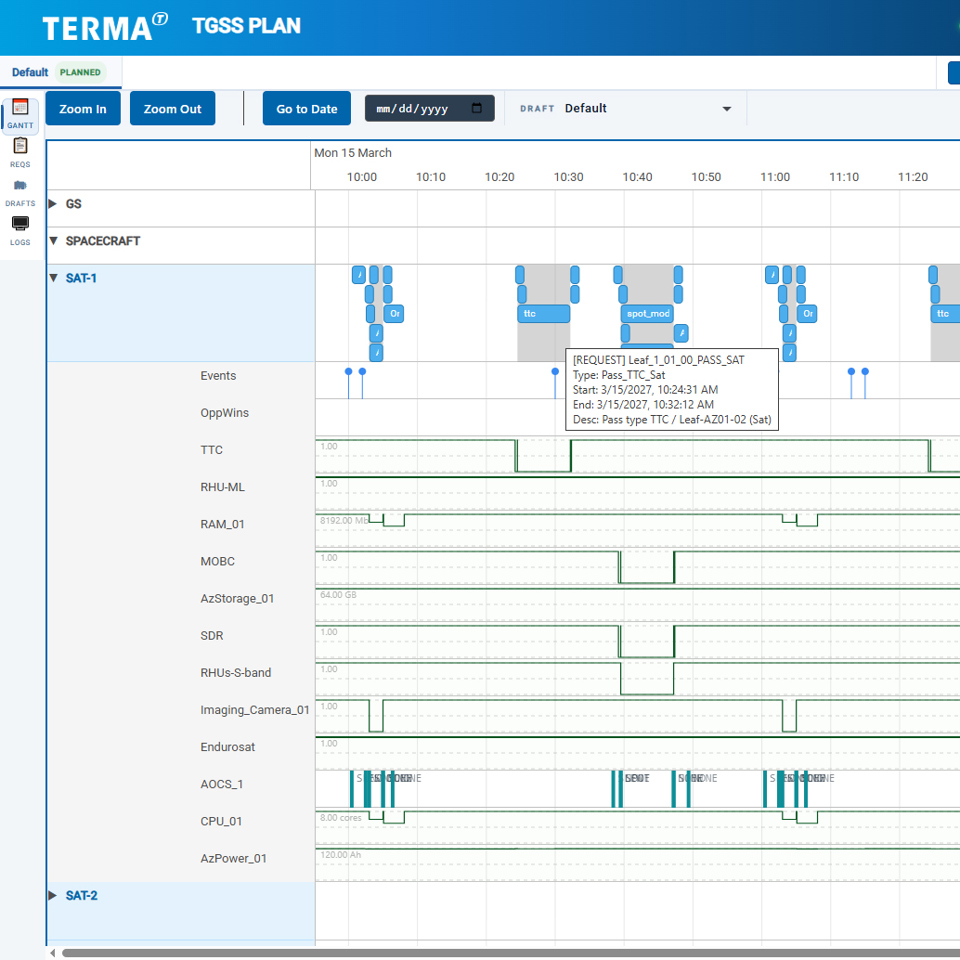Click the Terma logo
This screenshot has height=960, width=960.
pos(105,28)
